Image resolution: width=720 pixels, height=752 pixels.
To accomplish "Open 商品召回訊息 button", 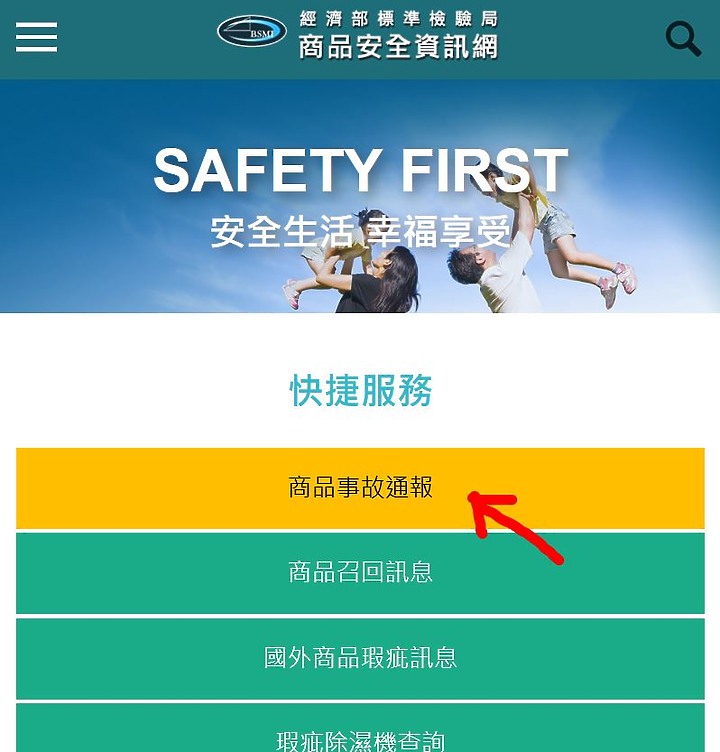I will click(360, 573).
